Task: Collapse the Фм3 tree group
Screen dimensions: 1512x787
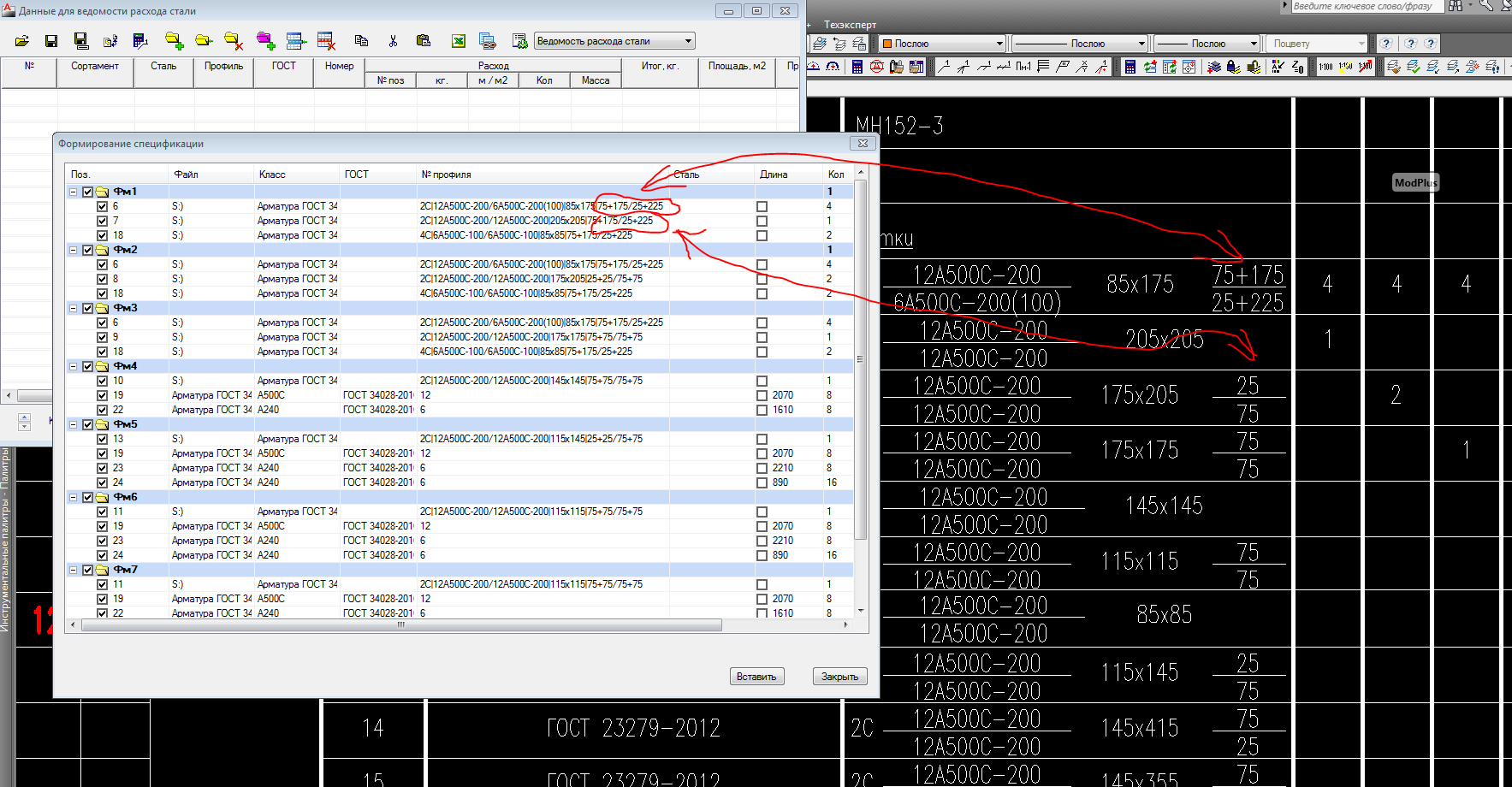Action: (74, 308)
